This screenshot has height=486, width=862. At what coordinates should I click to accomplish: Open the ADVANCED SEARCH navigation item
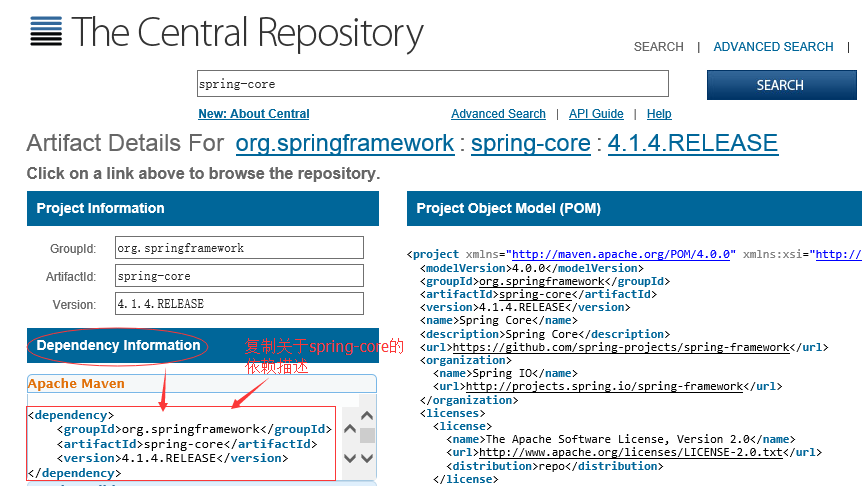click(x=773, y=47)
